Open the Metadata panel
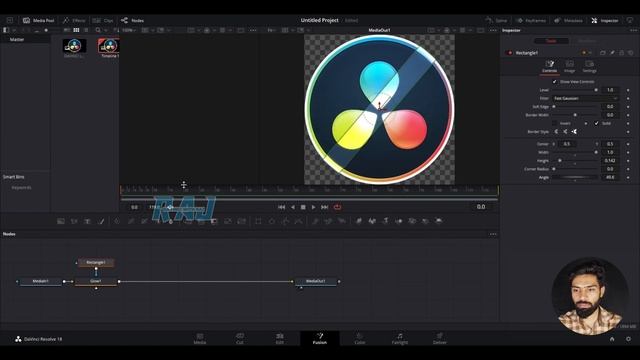Viewport: 640px width, 360px height. 568,20
